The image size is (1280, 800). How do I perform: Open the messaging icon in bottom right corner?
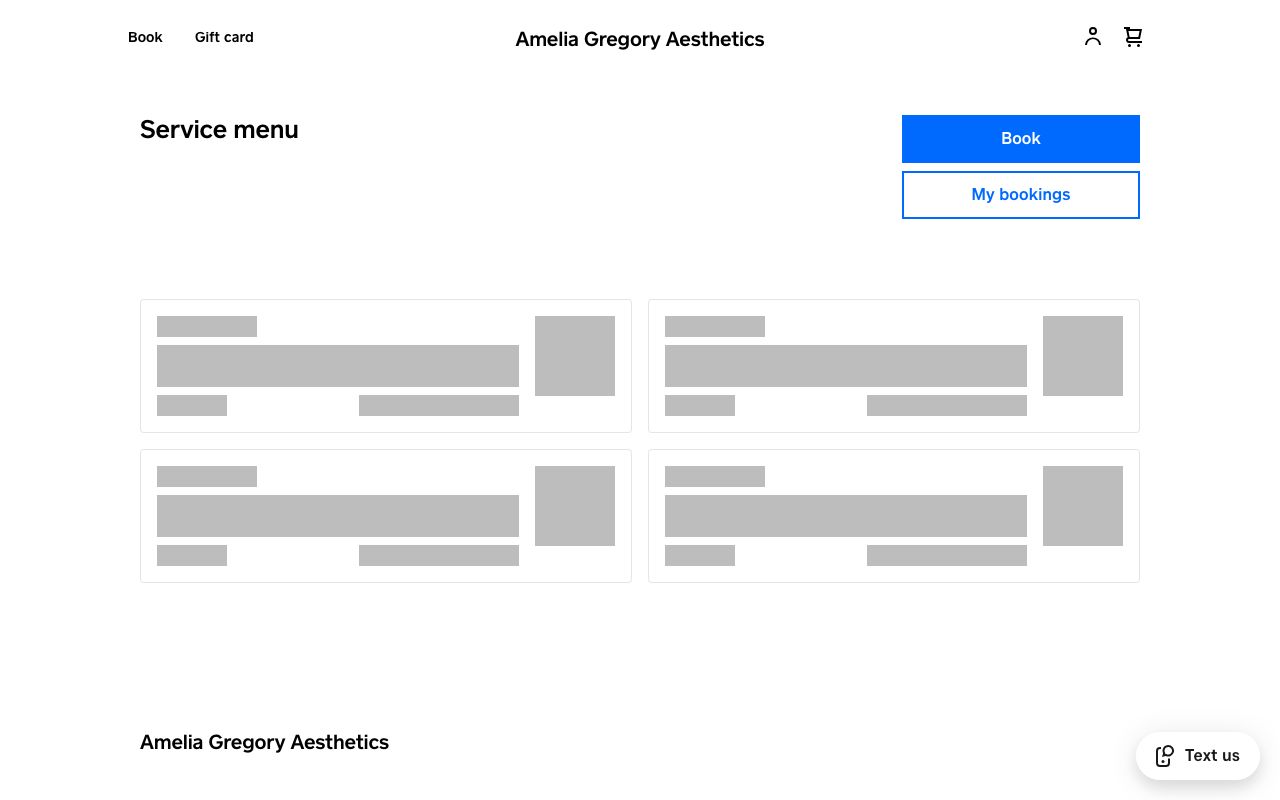(1165, 756)
